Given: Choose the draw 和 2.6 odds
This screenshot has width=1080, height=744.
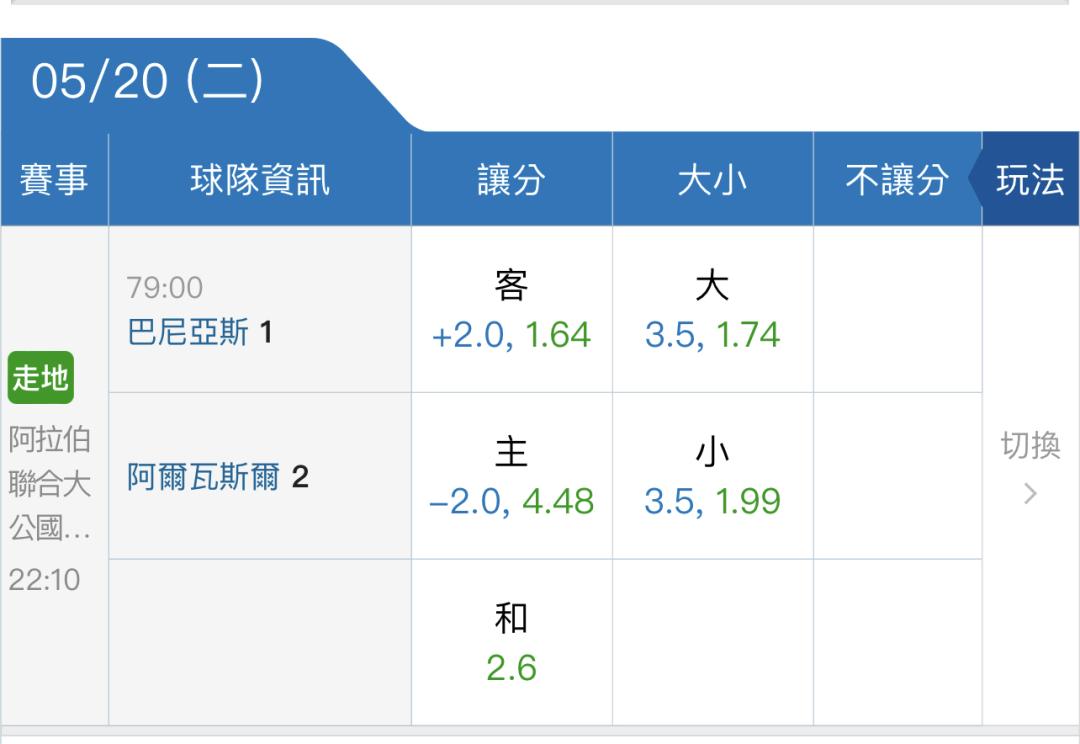Looking at the screenshot, I should [x=512, y=643].
